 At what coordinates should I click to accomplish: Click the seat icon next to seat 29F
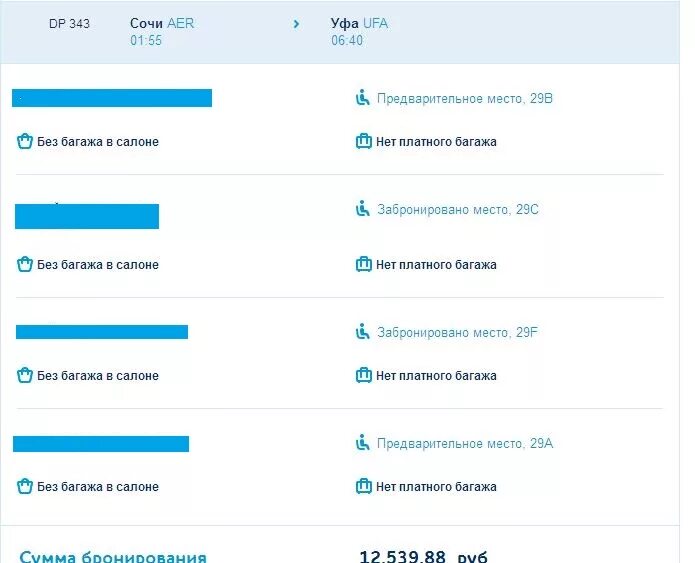coord(363,332)
